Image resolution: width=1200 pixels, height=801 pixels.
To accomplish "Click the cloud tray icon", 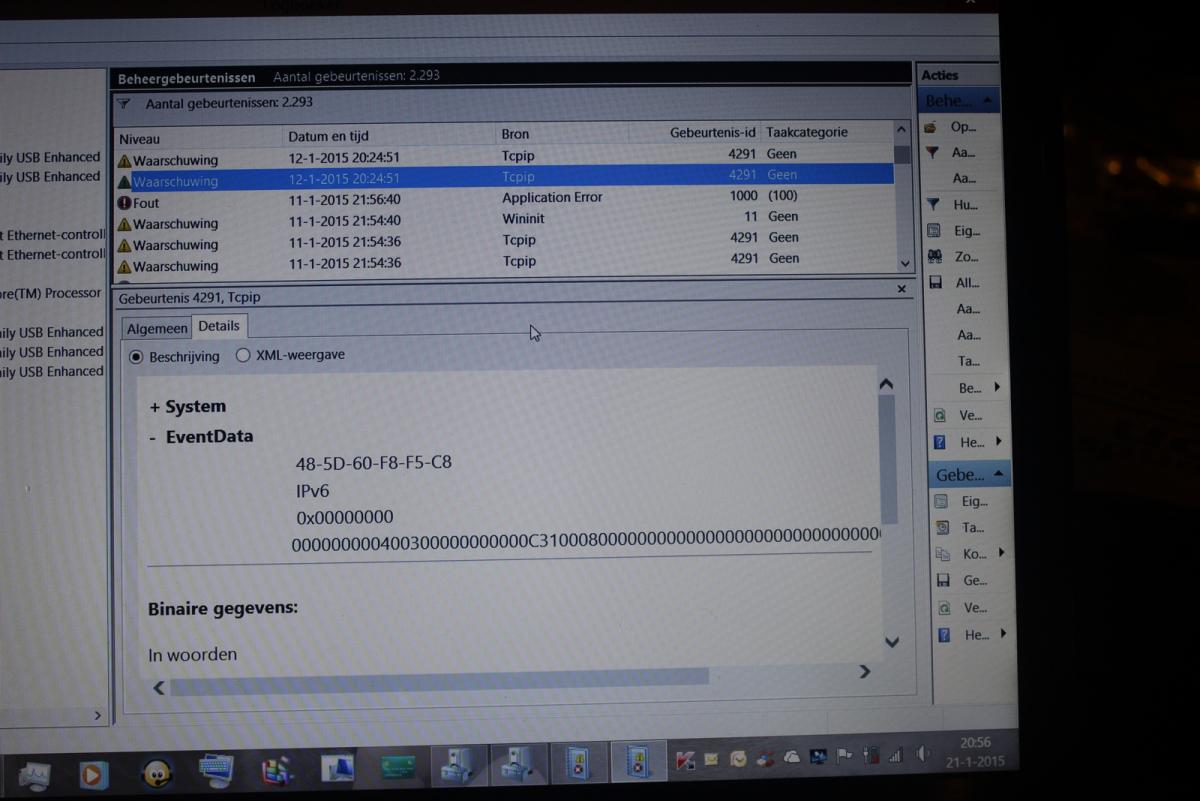I will click(x=792, y=757).
